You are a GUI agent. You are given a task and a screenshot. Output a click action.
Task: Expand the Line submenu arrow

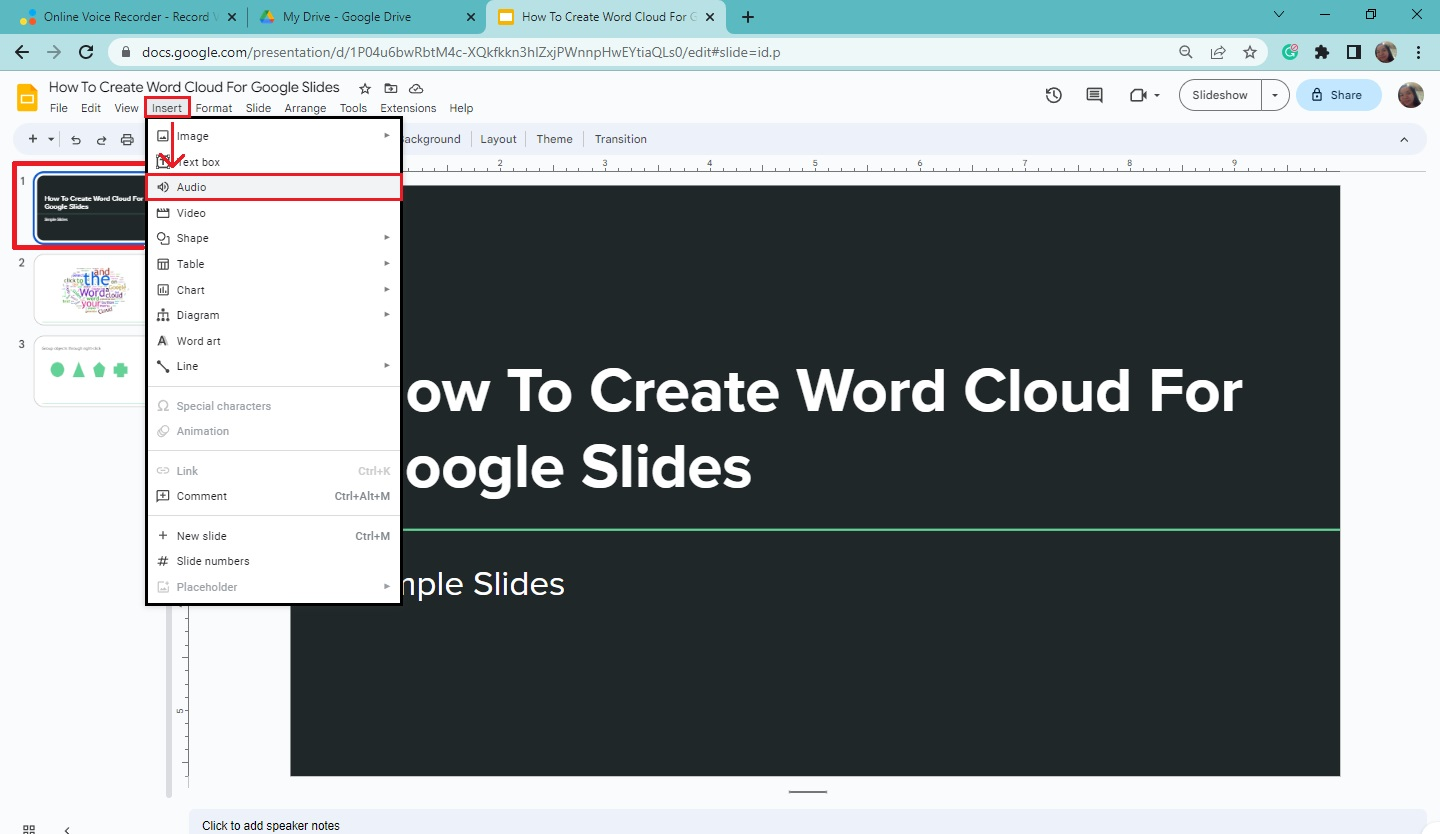click(x=387, y=366)
